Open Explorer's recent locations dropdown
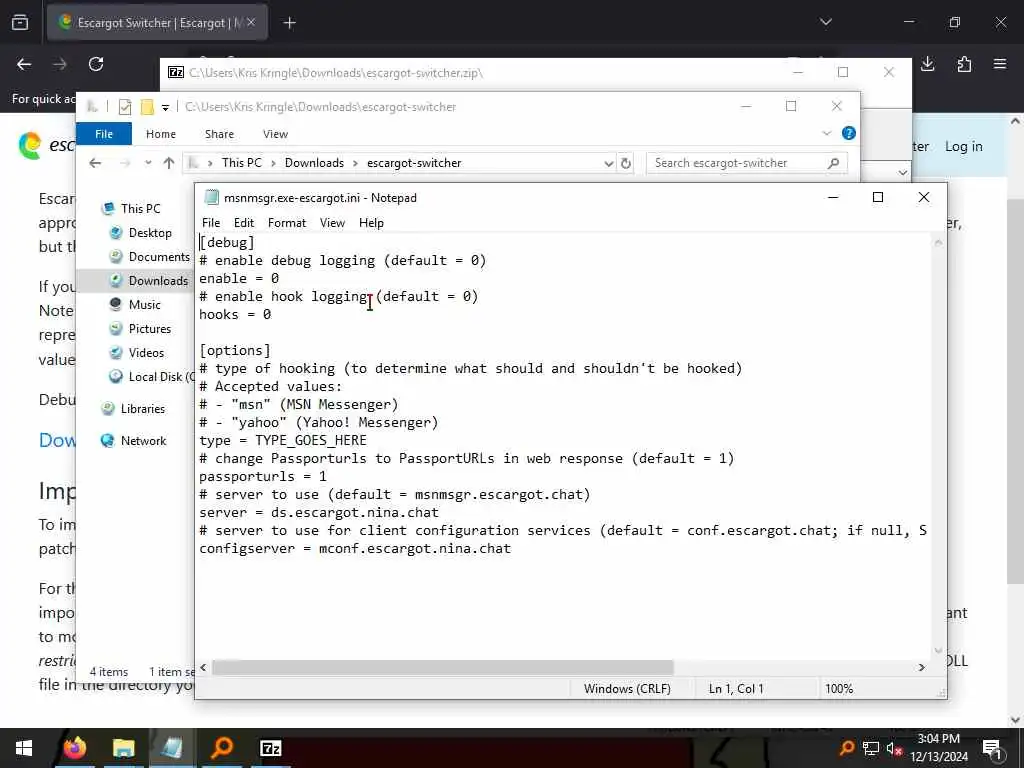The height and width of the screenshot is (768, 1024). (148, 163)
